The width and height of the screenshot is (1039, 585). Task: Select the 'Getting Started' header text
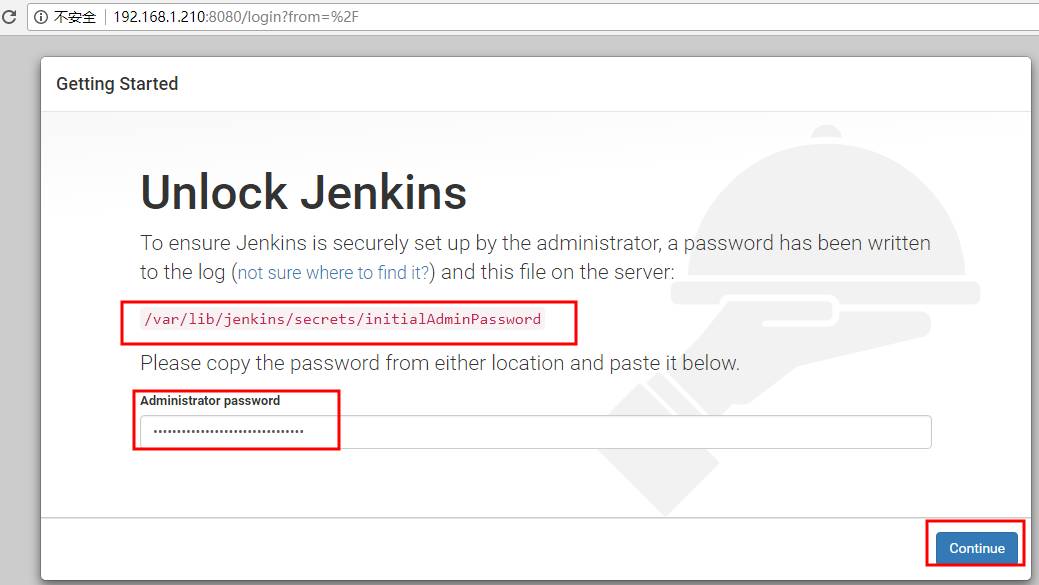(x=117, y=84)
